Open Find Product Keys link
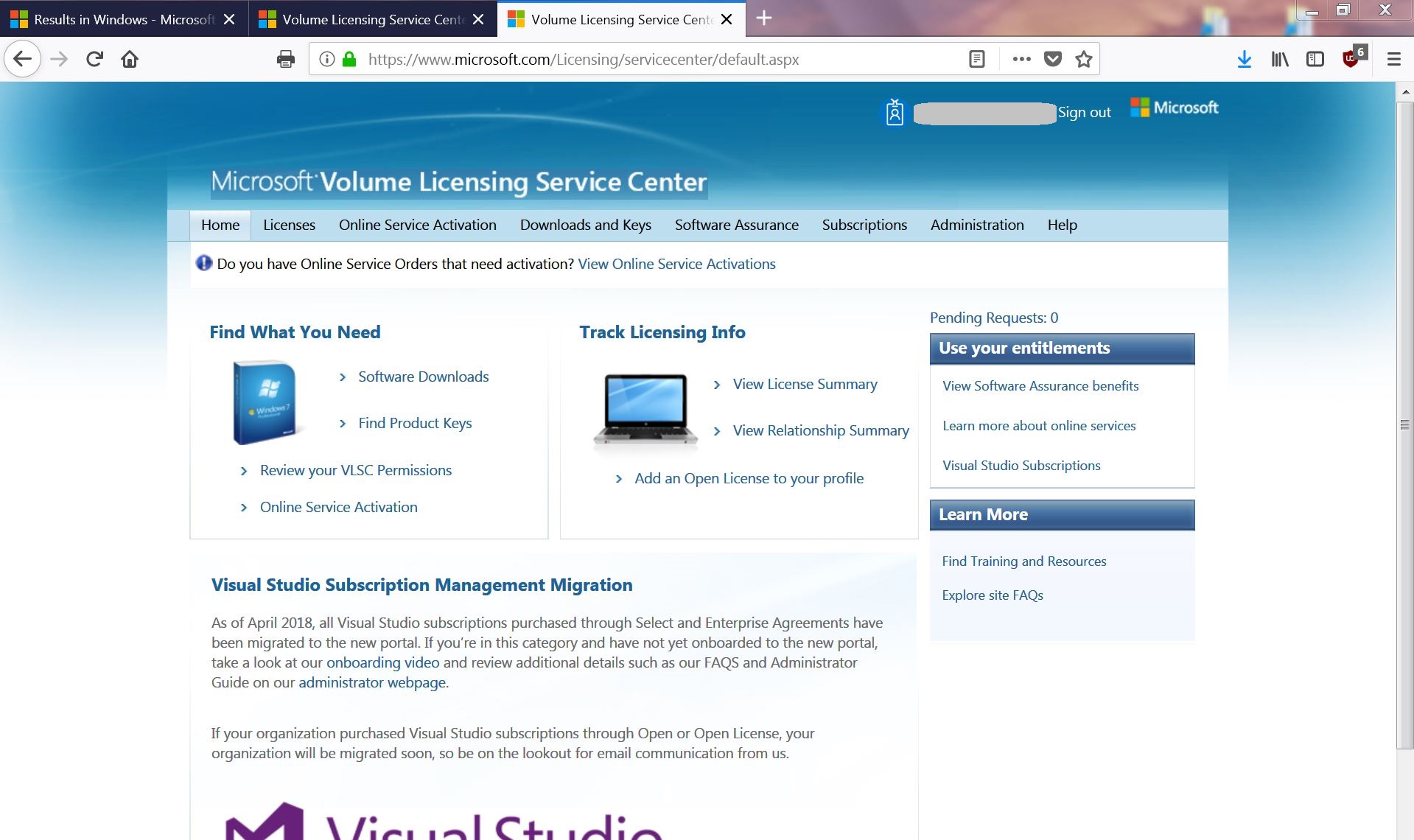 (415, 423)
